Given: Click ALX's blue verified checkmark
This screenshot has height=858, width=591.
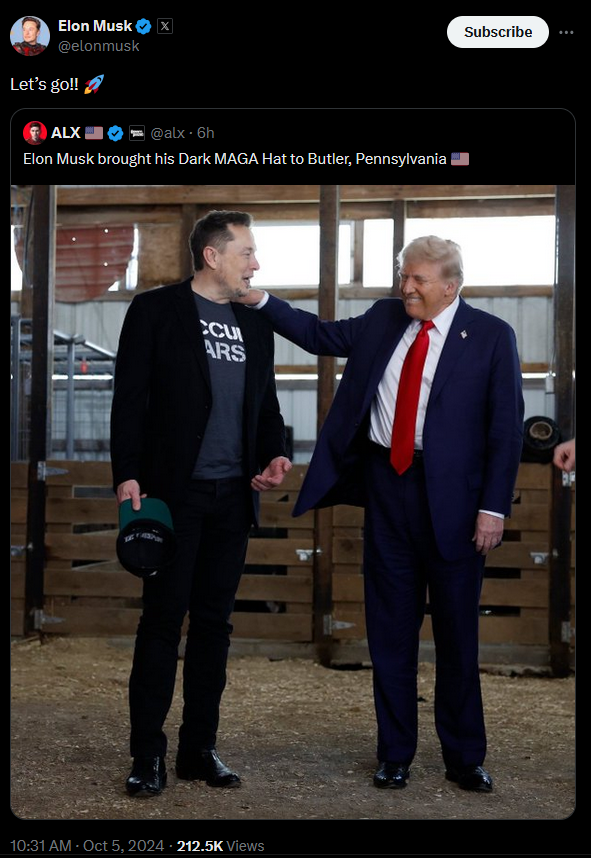Looking at the screenshot, I should click(115, 133).
